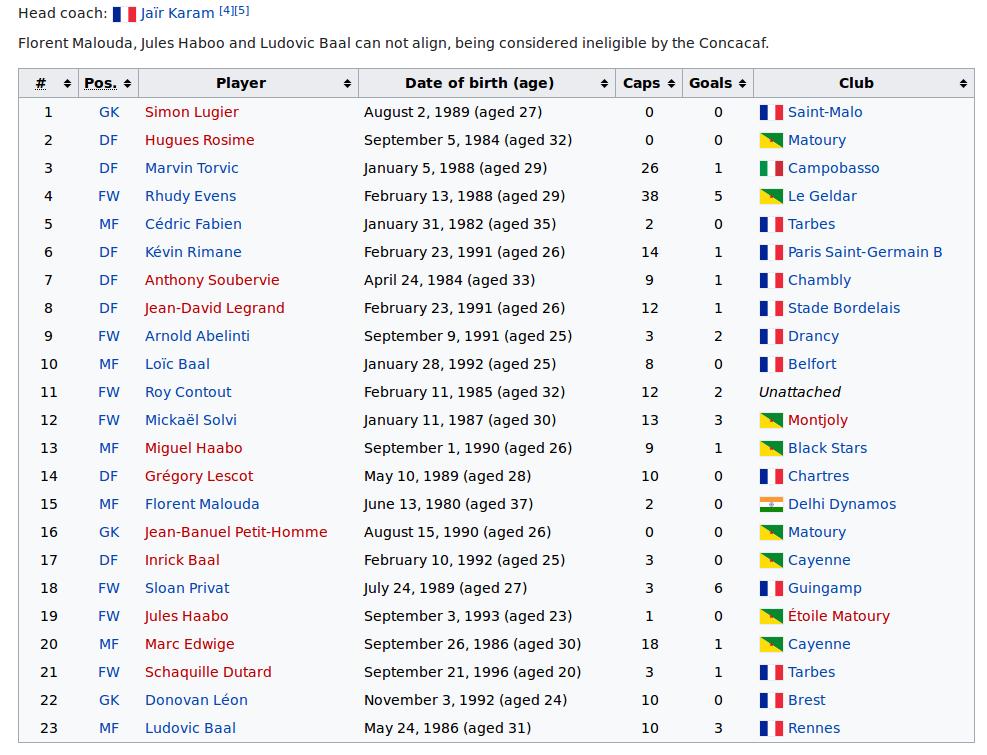Sort table by Player column header
Screen dimensions: 987x755
coord(249,83)
